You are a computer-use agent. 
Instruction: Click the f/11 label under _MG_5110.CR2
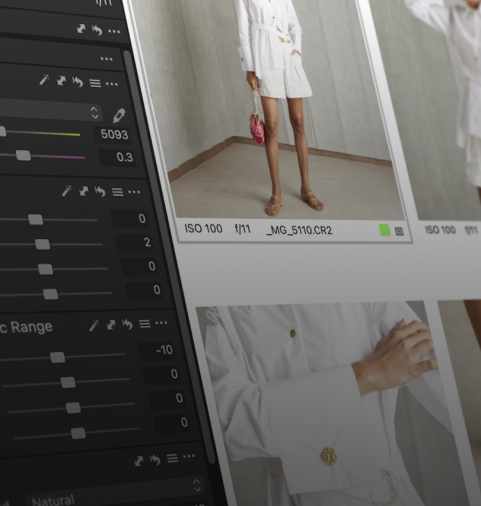coord(243,229)
